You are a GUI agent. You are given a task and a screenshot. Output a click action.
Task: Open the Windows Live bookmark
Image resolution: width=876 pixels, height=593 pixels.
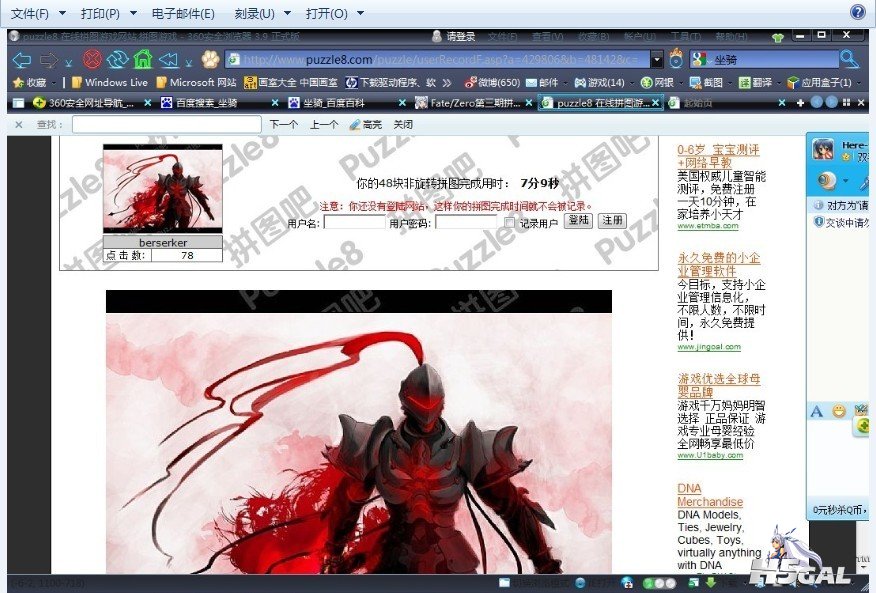(110, 83)
